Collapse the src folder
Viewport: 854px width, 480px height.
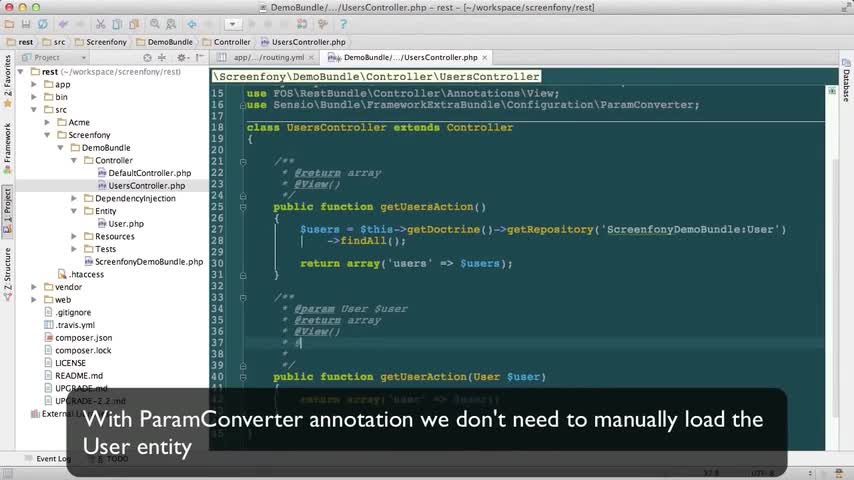(34, 110)
